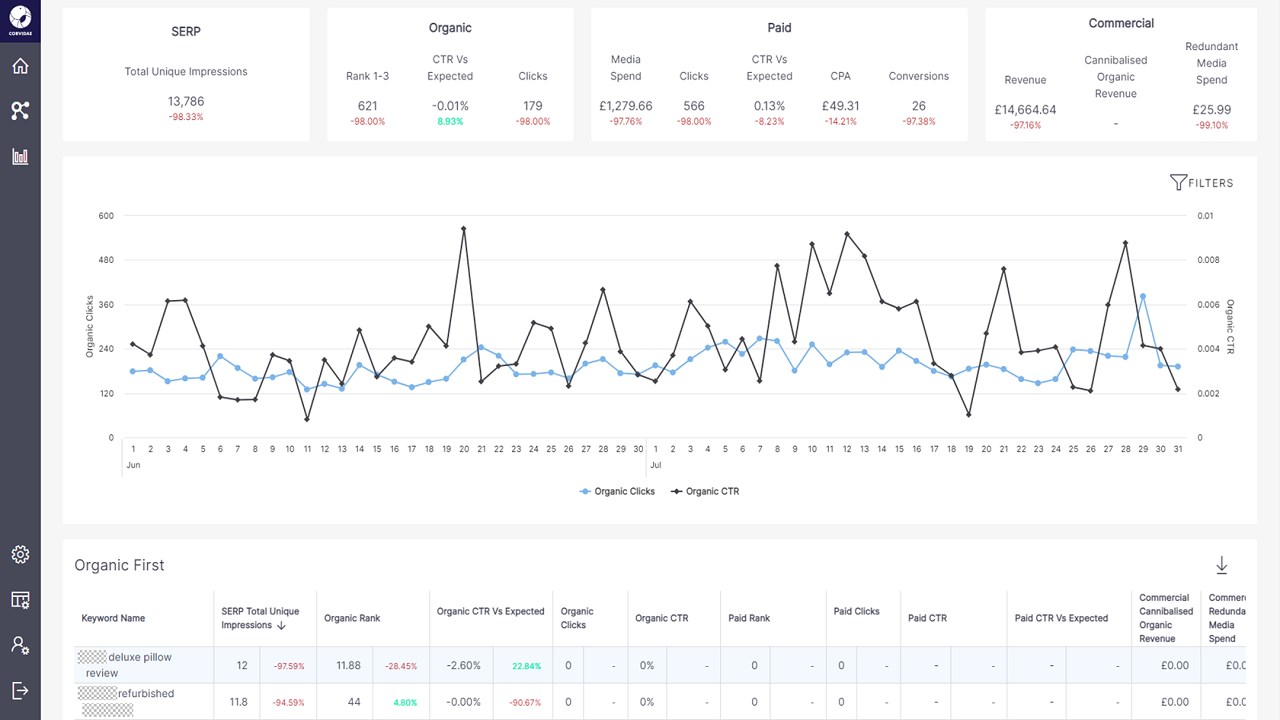This screenshot has width=1280, height=720.
Task: Open the table settings icon in sidebar
Action: pyautogui.click(x=20, y=600)
